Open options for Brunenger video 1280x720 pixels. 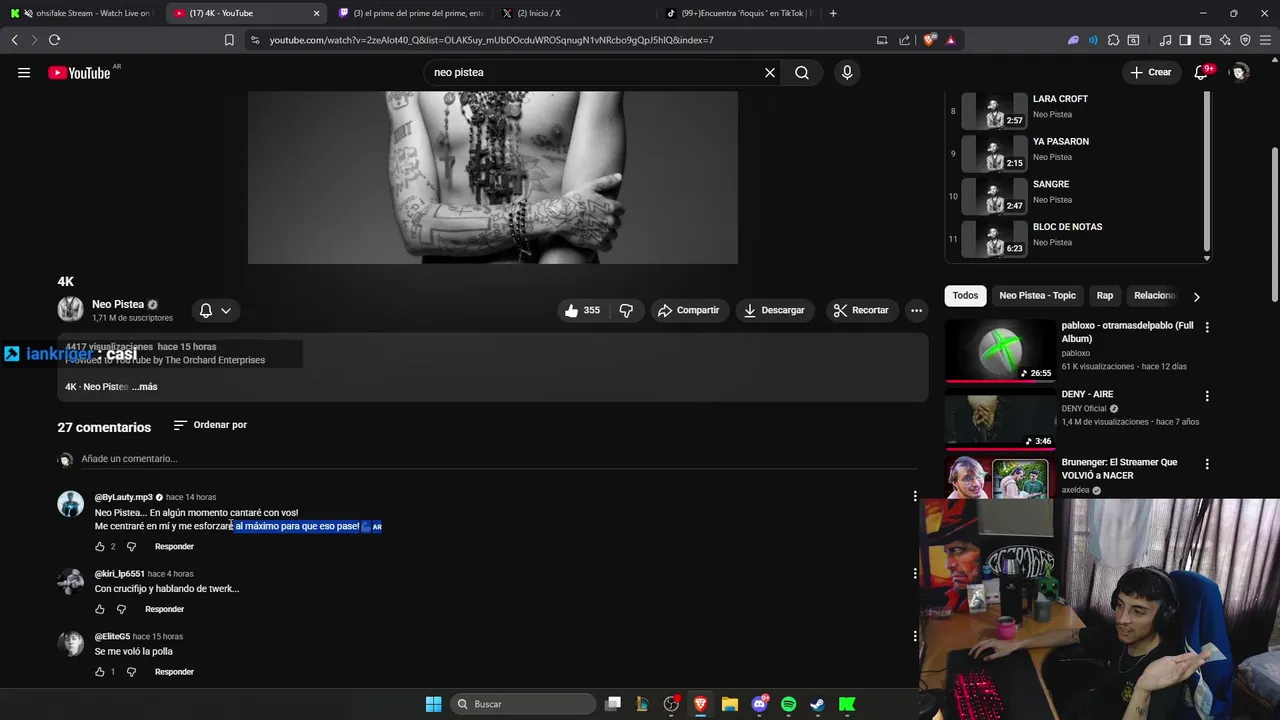pos(1207,464)
